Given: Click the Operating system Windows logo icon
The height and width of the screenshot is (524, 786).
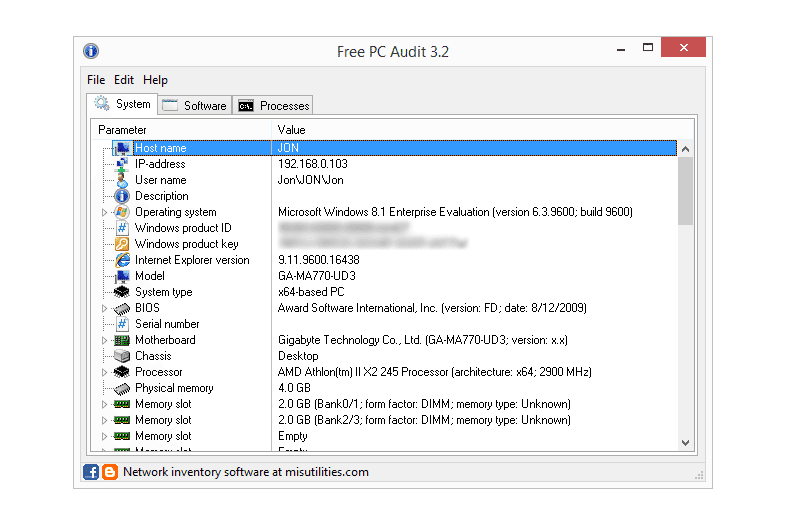Looking at the screenshot, I should pyautogui.click(x=122, y=212).
